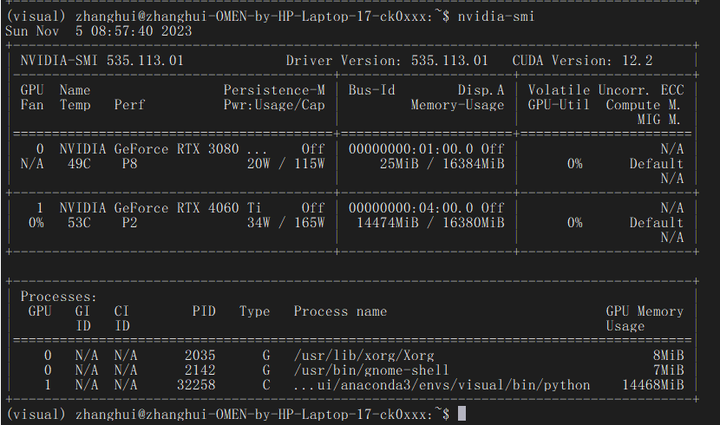720x425 pixels.
Task: Click the "Processes:" section label
Action: 59,296
